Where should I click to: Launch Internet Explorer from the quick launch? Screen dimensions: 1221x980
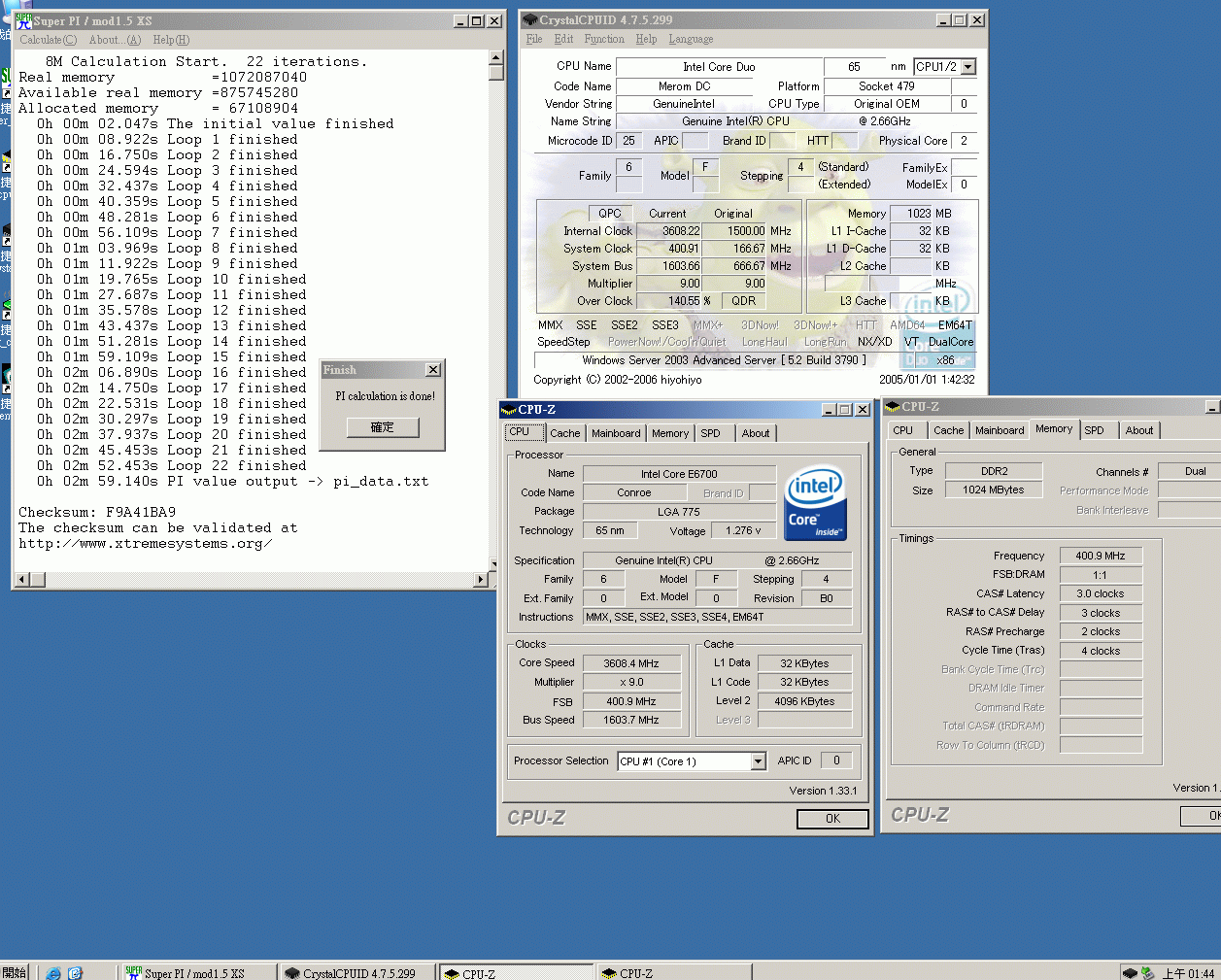(53, 972)
